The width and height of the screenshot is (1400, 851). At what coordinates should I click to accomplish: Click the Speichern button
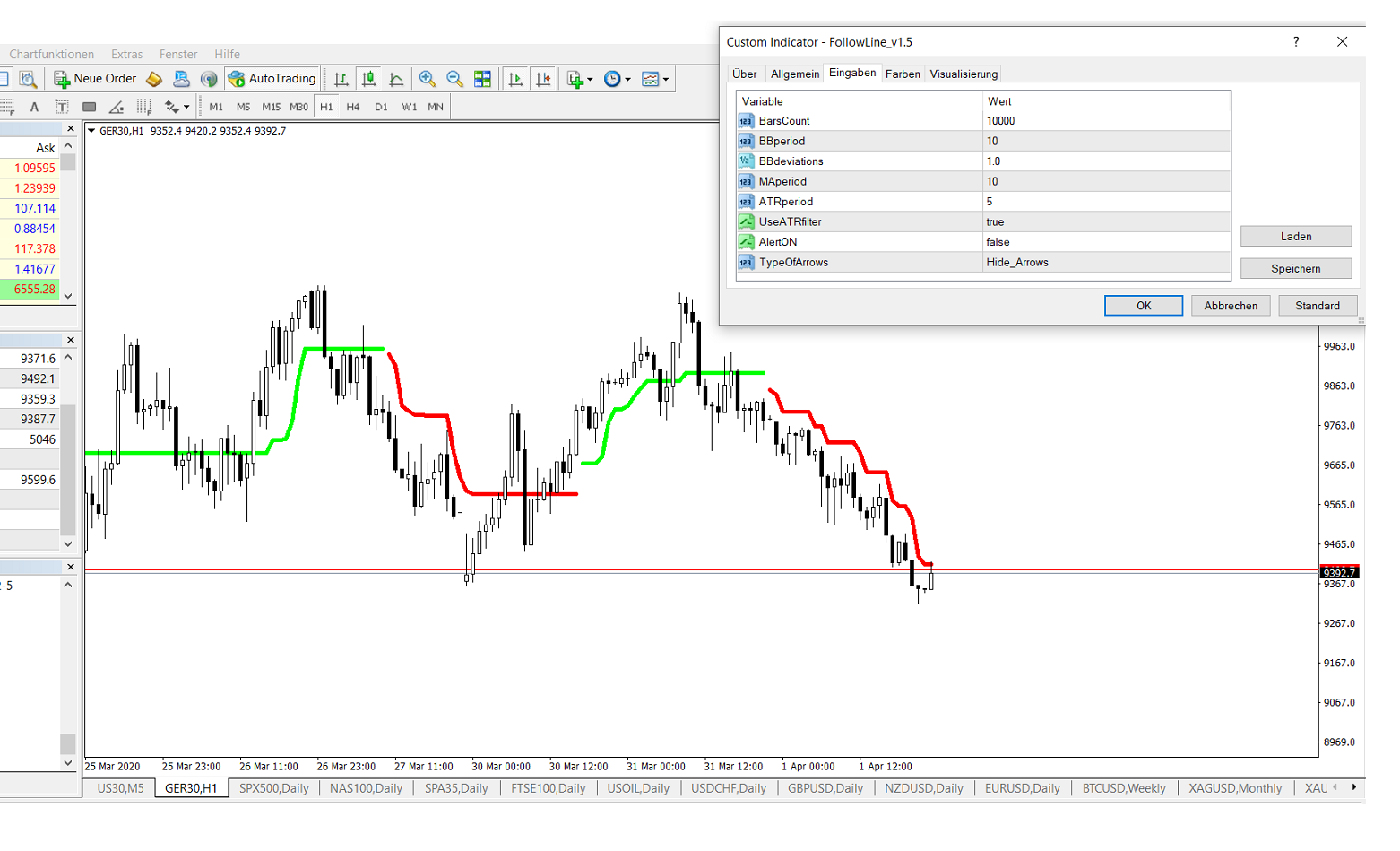click(x=1296, y=269)
